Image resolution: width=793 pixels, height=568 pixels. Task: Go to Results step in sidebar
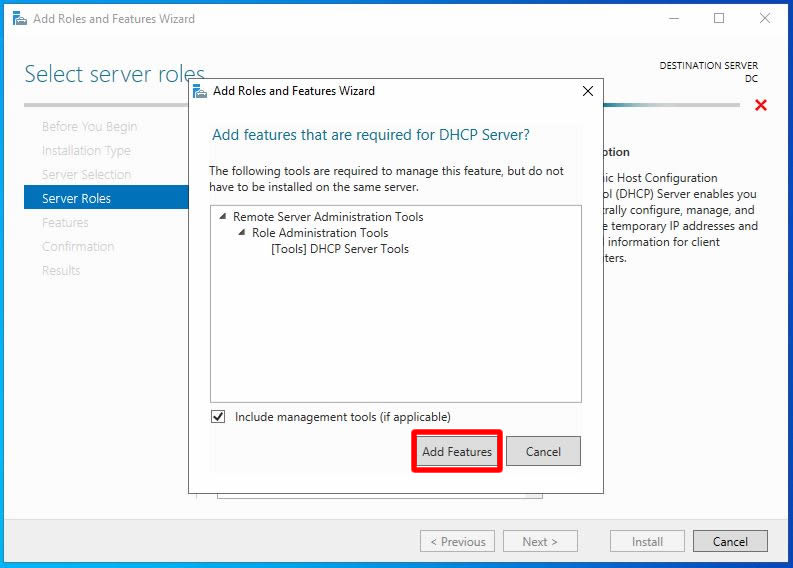[61, 271]
